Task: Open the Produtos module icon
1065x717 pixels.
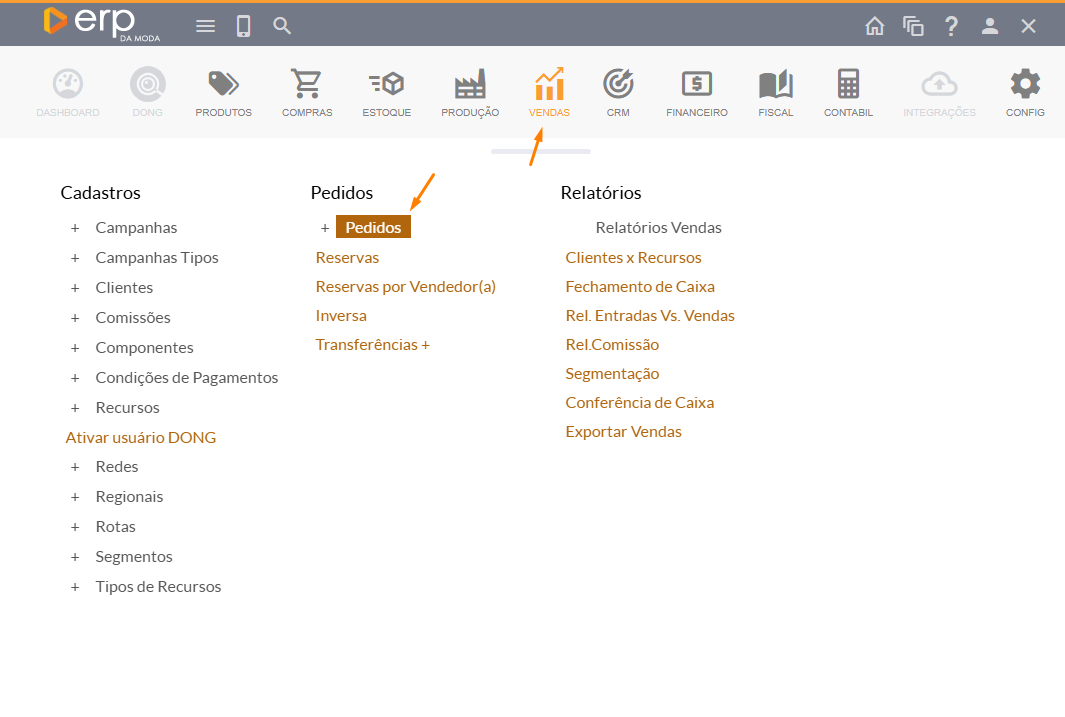Action: coord(223,85)
